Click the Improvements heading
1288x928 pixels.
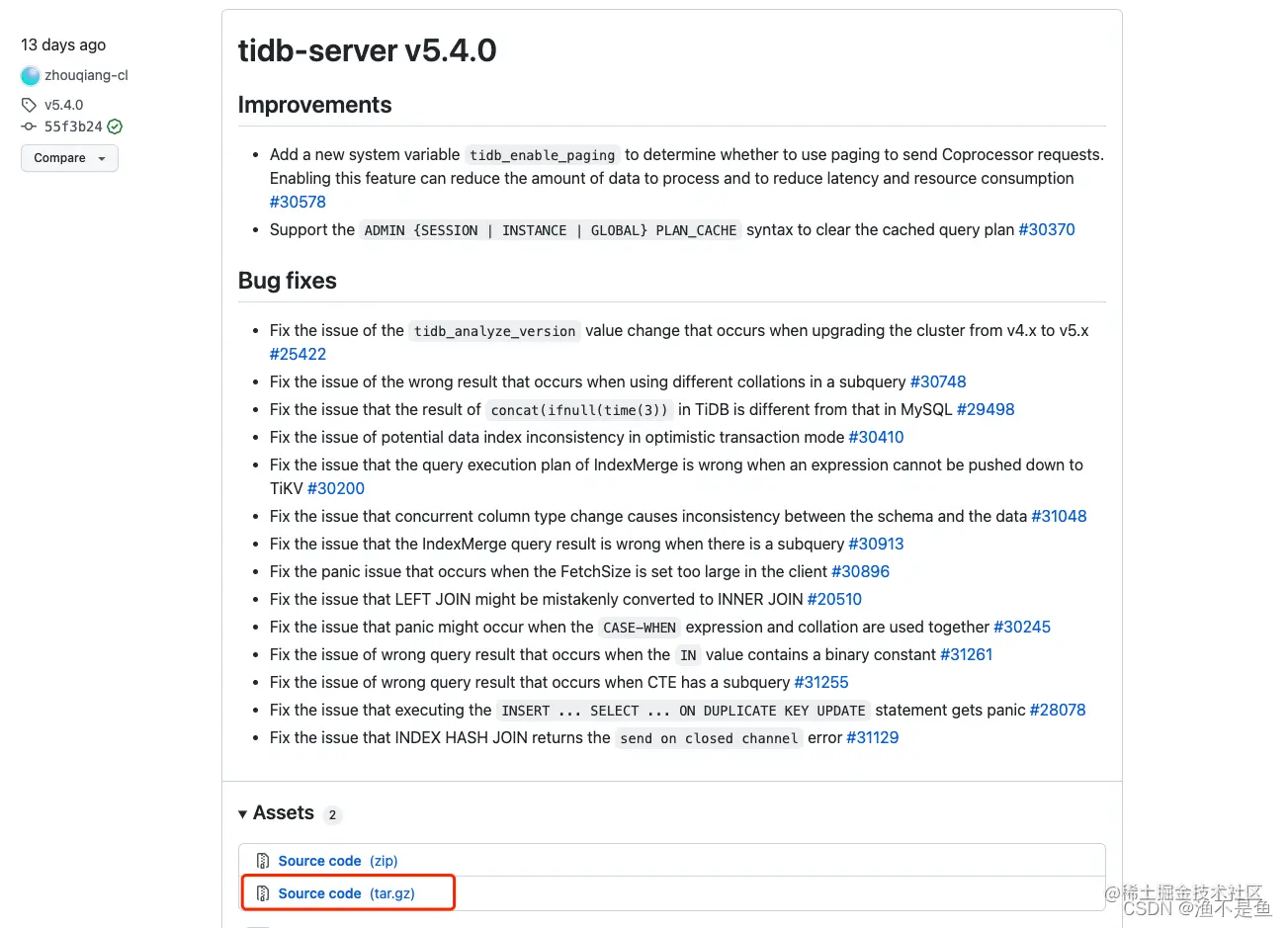(x=314, y=105)
